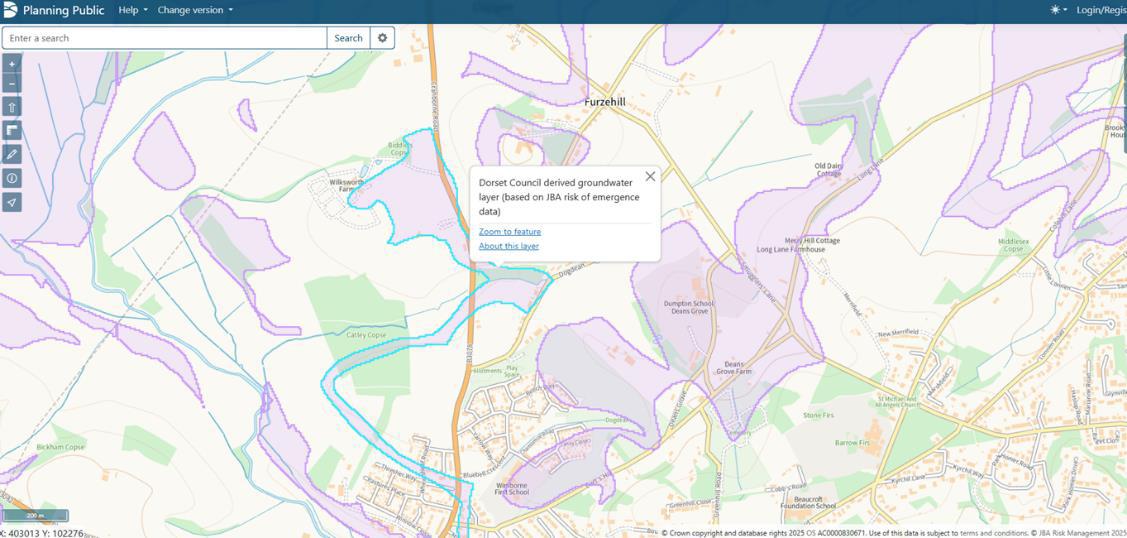
Task: Follow the Zoom to feature link
Action: tap(510, 231)
